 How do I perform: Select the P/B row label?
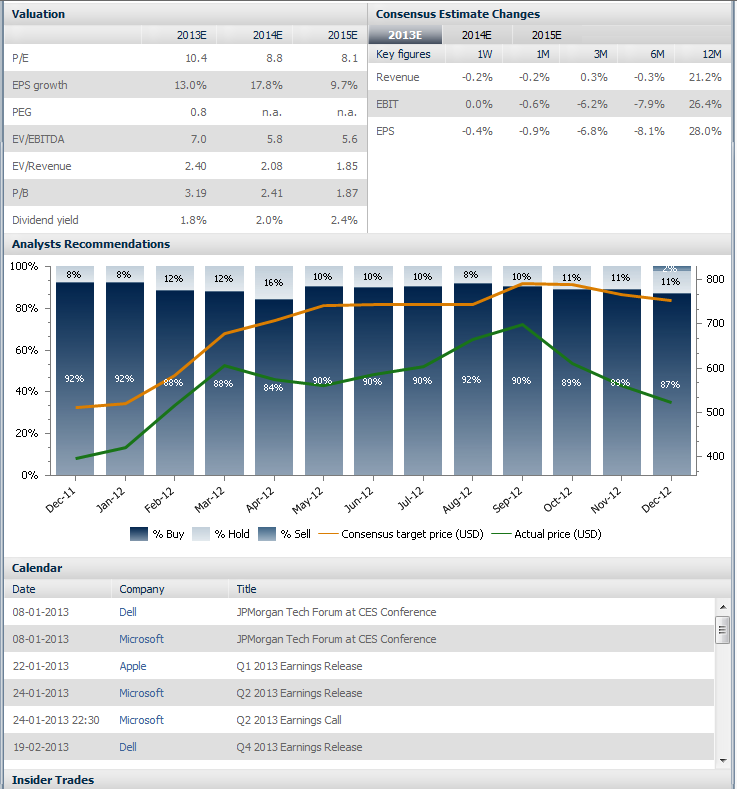click(x=21, y=193)
